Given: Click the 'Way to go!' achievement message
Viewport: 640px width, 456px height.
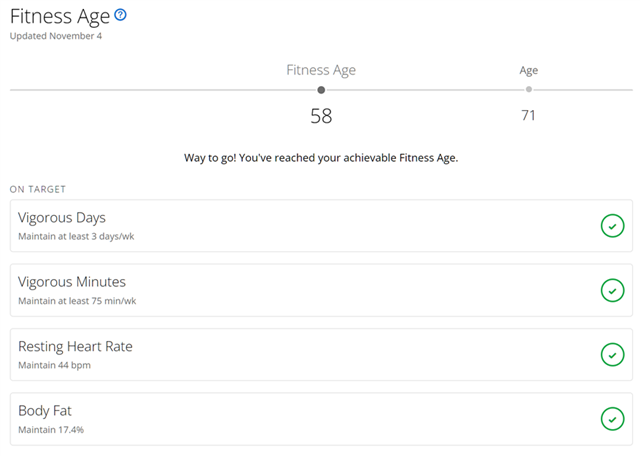Looking at the screenshot, I should pos(321,158).
